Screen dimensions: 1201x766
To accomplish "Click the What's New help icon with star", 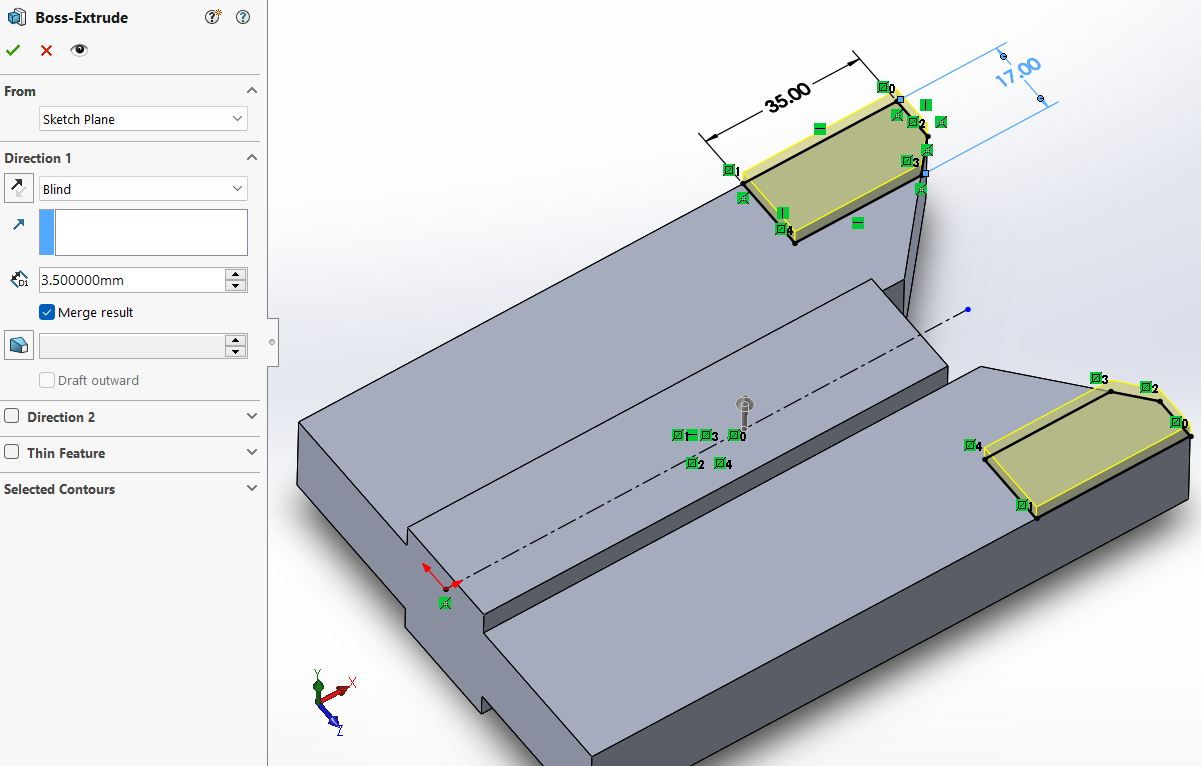I will pos(212,17).
